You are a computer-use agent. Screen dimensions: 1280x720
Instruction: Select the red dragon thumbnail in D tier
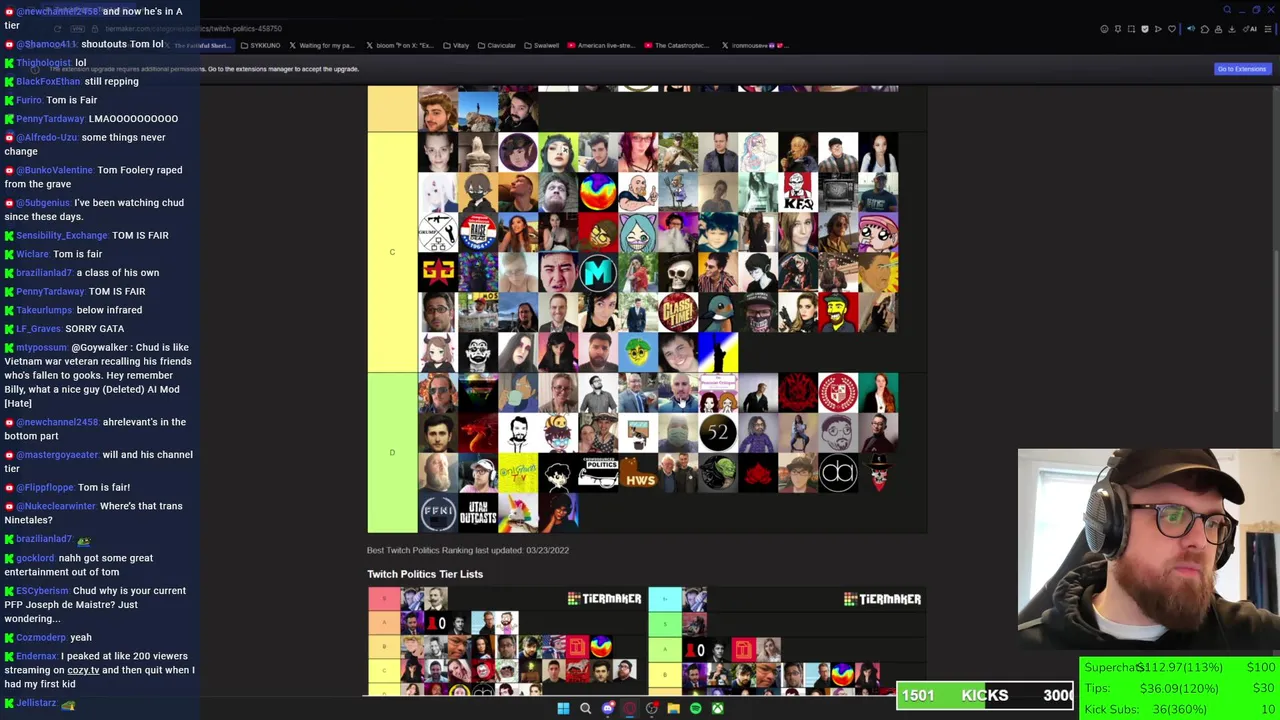478,432
